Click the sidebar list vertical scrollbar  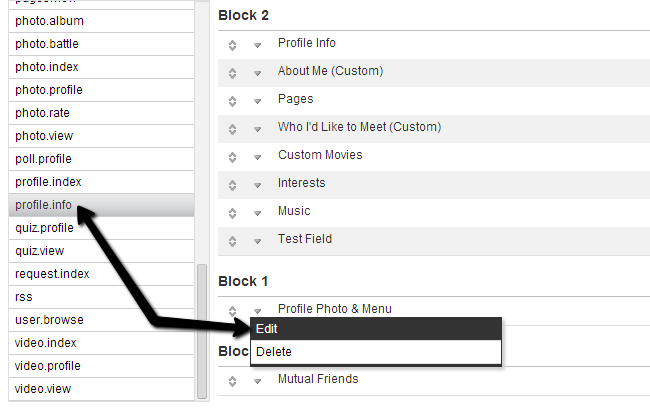pos(203,330)
